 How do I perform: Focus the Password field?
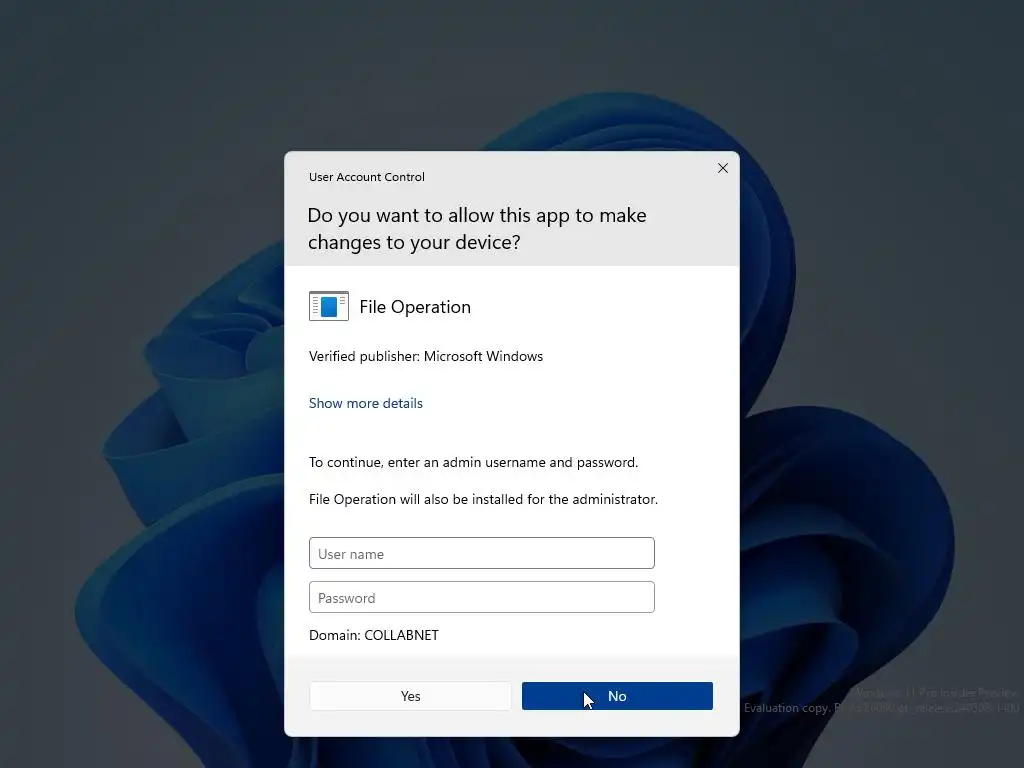481,597
